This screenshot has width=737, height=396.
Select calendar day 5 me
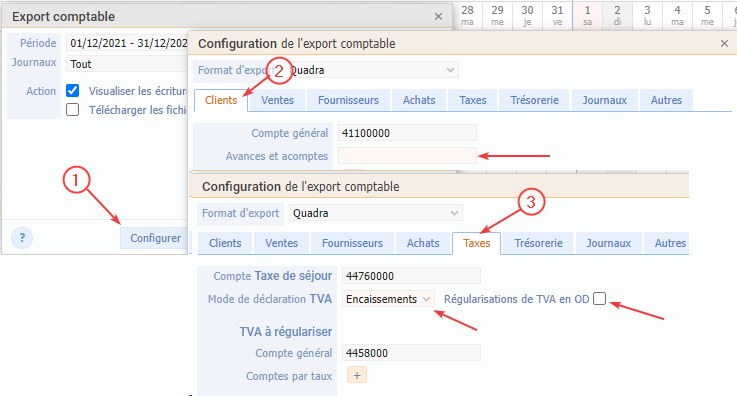pyautogui.click(x=707, y=16)
